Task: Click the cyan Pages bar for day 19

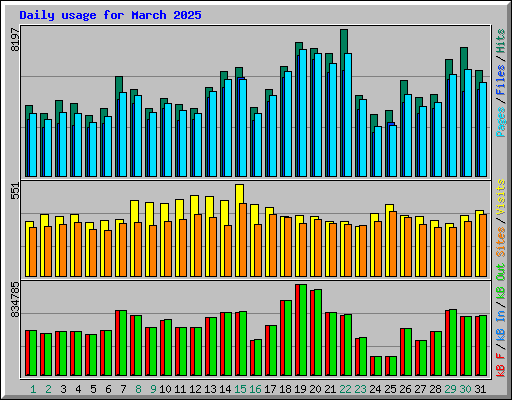Action: pos(303,113)
